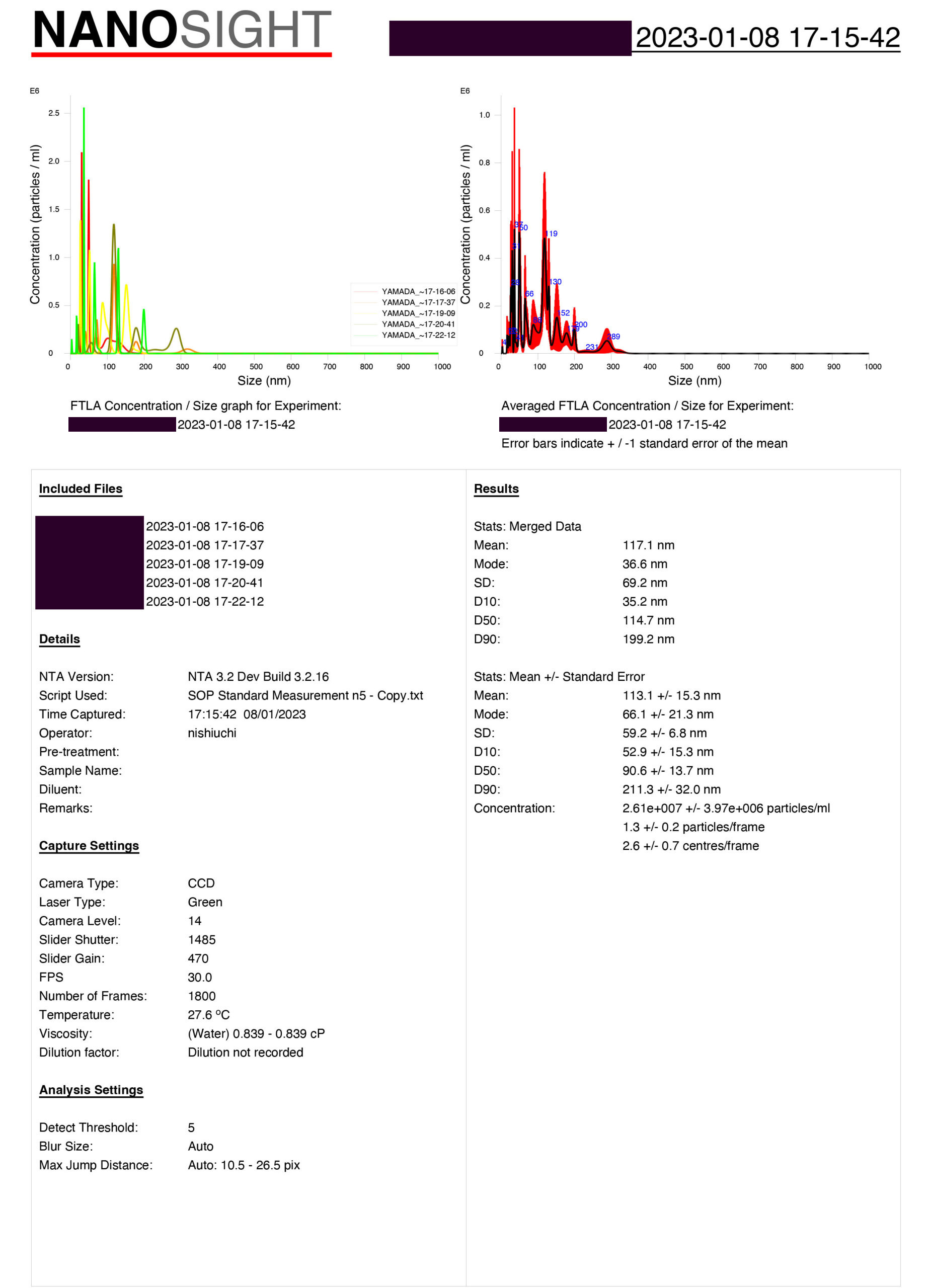Select included file 2023-01-08 17-17-37
This screenshot has width=932, height=1288.
[205, 545]
